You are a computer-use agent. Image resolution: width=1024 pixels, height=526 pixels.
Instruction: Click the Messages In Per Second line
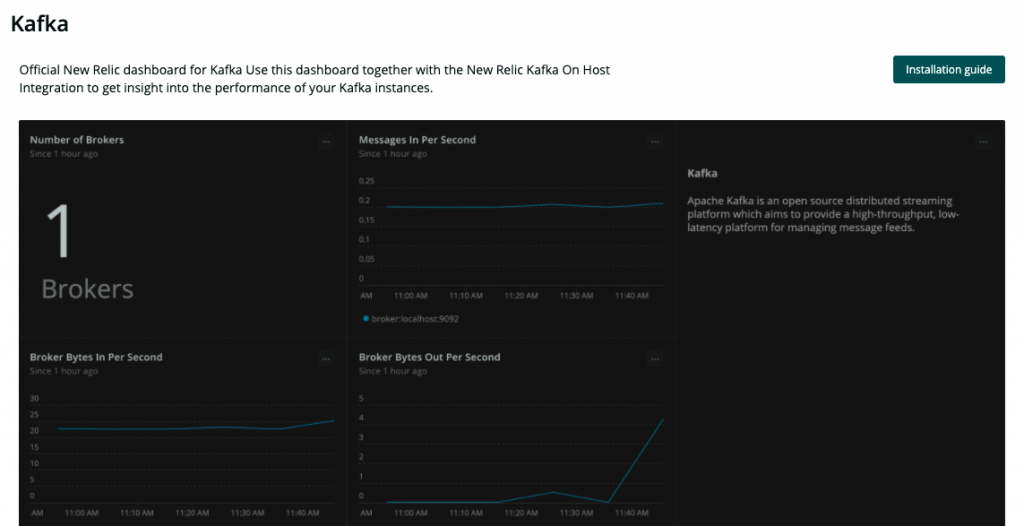click(524, 206)
